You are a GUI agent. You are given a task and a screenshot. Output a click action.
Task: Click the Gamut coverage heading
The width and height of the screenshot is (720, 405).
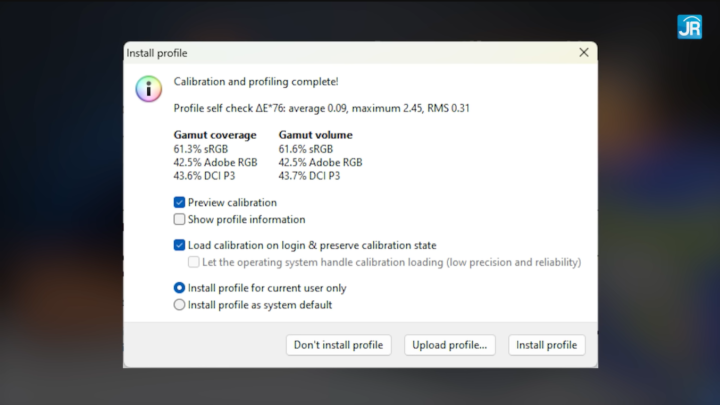tap(215, 135)
